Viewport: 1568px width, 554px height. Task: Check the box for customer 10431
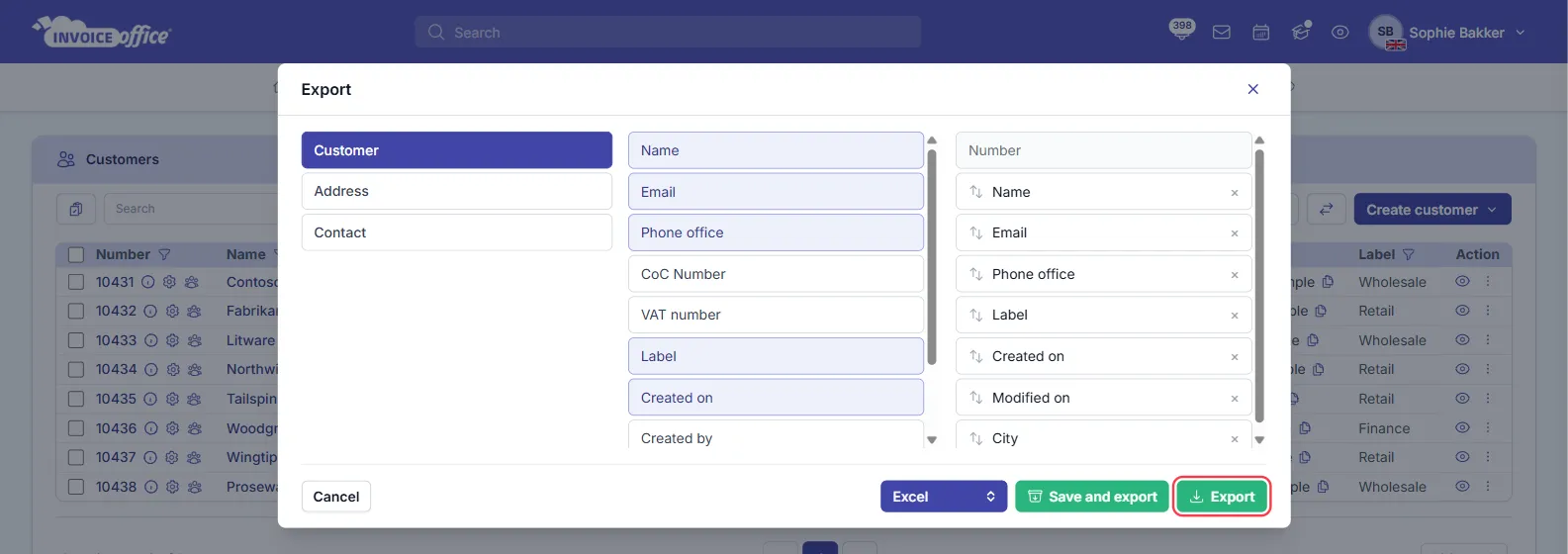pyautogui.click(x=76, y=282)
